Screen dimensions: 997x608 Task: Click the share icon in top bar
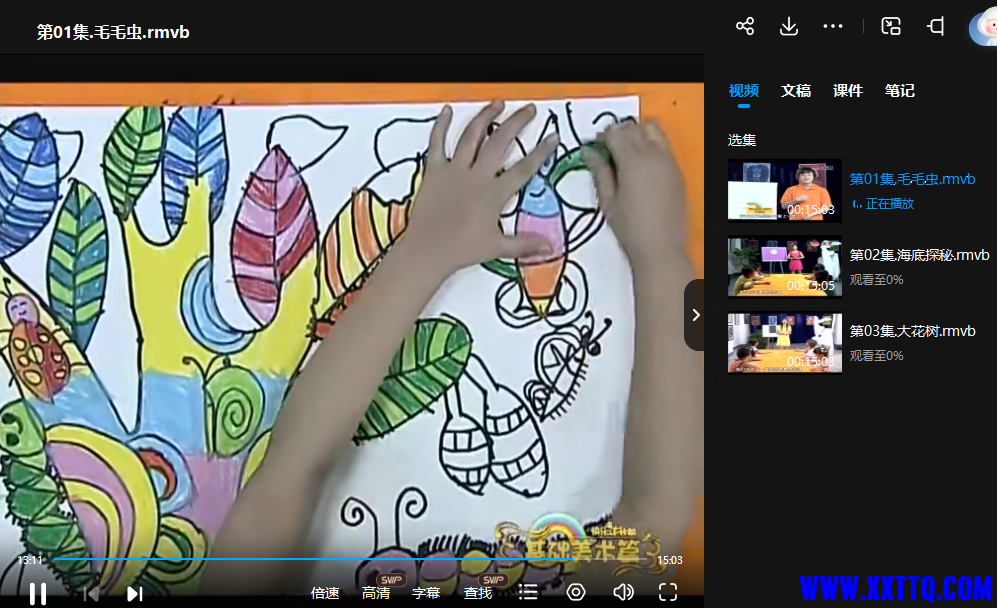click(745, 26)
